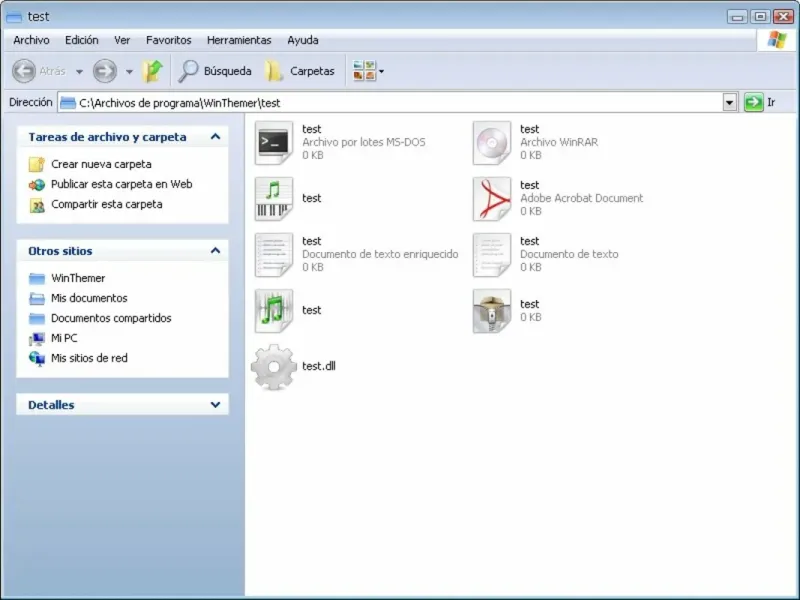Select the Adobe Acrobat Document file

tap(492, 198)
